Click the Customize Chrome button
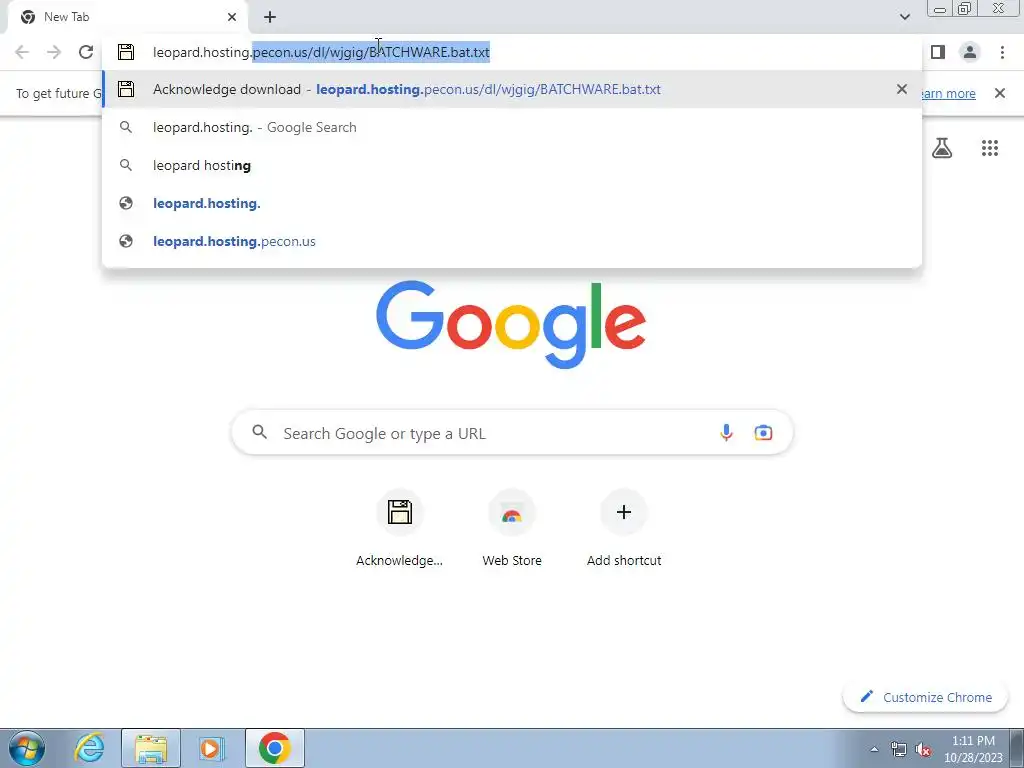The width and height of the screenshot is (1024, 768). point(925,697)
